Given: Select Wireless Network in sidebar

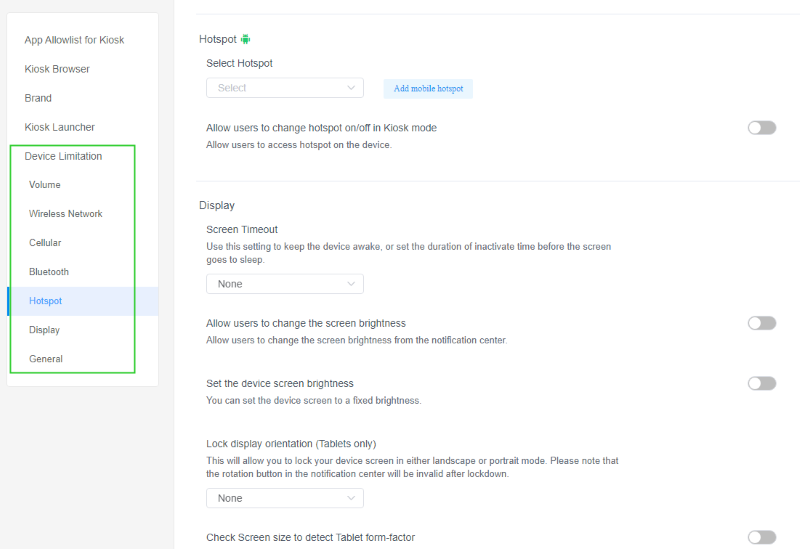Looking at the screenshot, I should 66,214.
